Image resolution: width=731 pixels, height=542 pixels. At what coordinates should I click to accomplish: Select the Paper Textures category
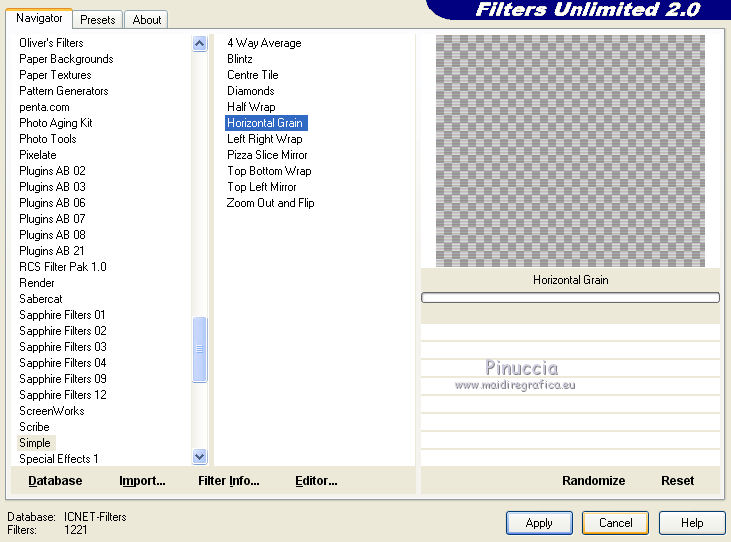point(55,75)
